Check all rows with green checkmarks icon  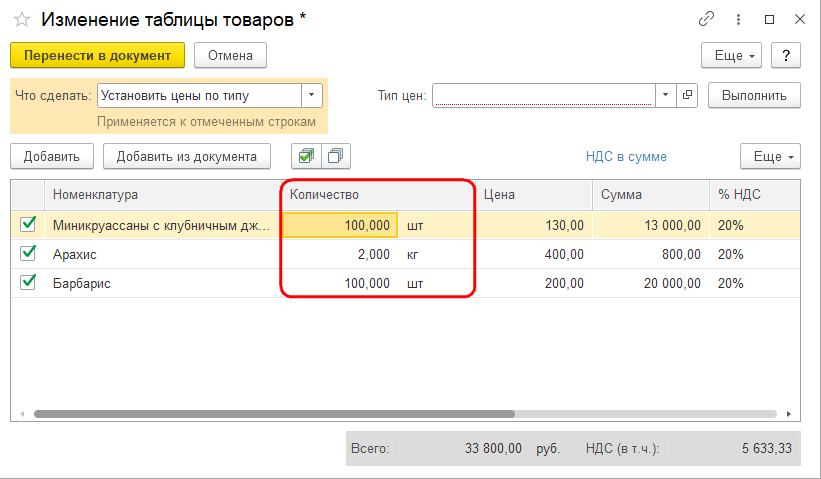coord(306,156)
